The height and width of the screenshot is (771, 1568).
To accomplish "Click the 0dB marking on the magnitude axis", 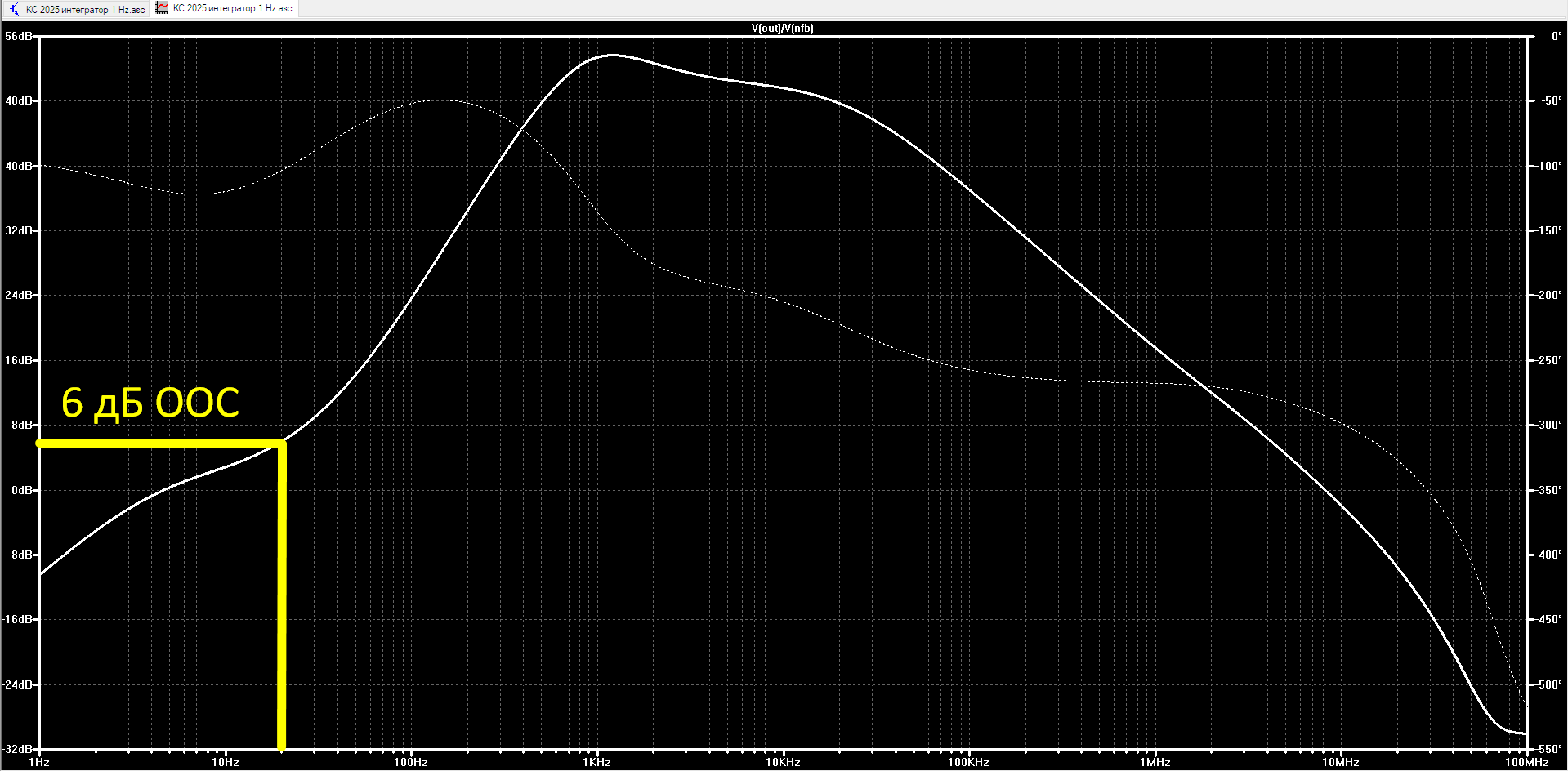I will (22, 490).
